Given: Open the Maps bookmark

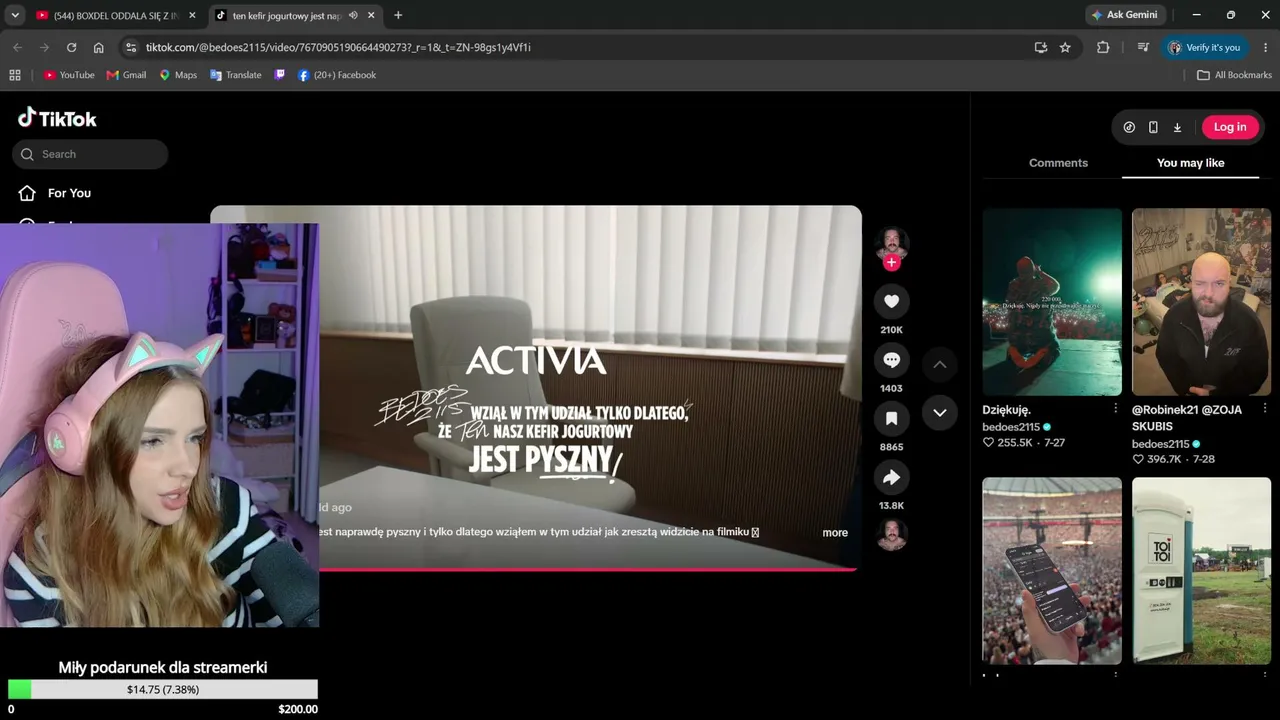Looking at the screenshot, I should (x=178, y=75).
